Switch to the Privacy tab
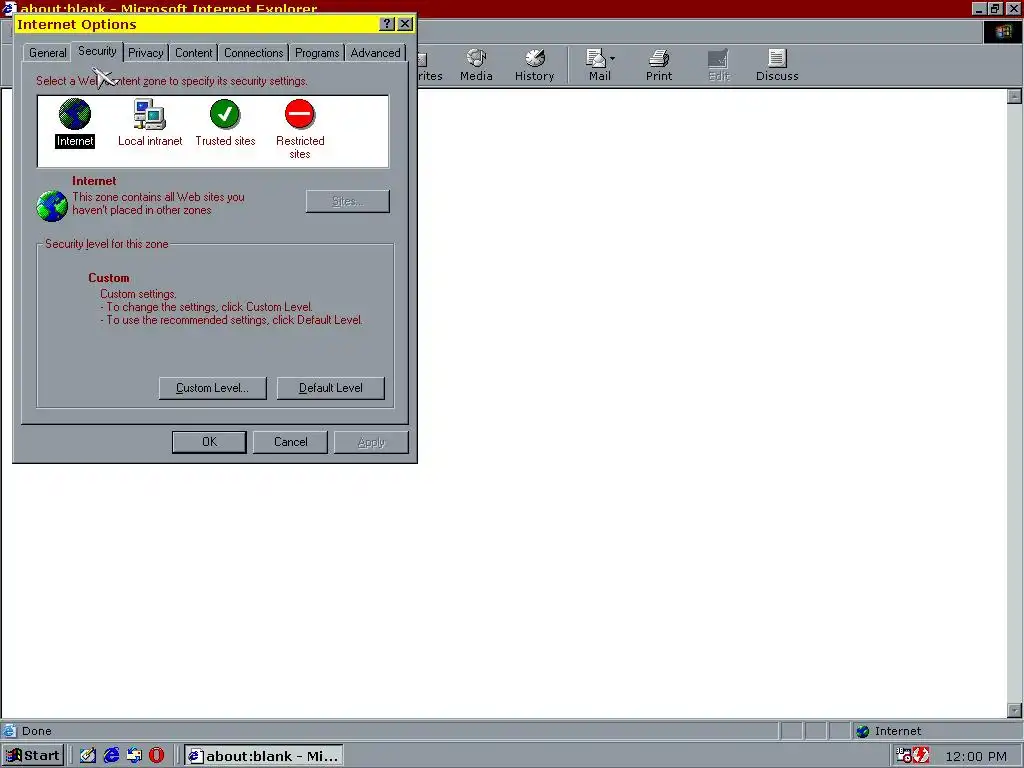Screen dimensions: 1024x768 click(146, 53)
